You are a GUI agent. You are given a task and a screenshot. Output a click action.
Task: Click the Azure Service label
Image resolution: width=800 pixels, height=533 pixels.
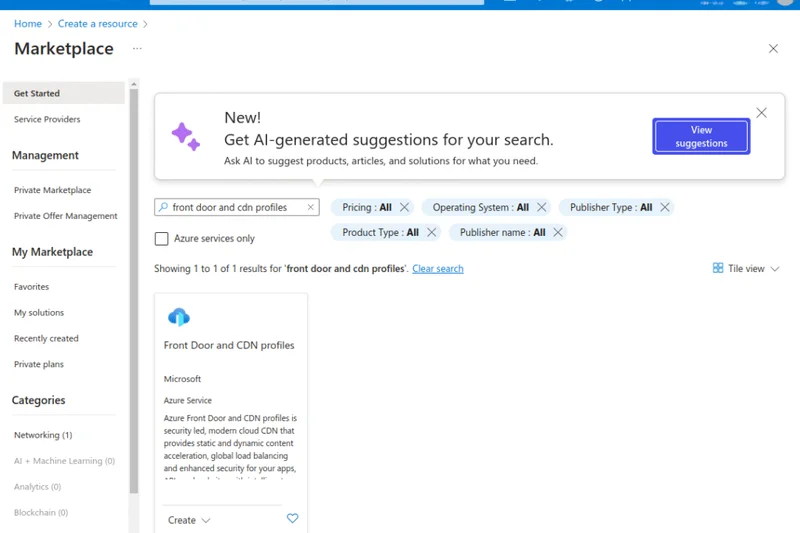[188, 400]
